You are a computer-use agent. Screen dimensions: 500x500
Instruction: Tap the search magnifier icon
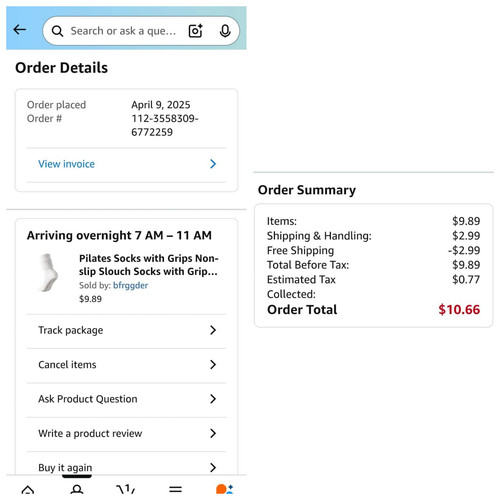point(57,31)
